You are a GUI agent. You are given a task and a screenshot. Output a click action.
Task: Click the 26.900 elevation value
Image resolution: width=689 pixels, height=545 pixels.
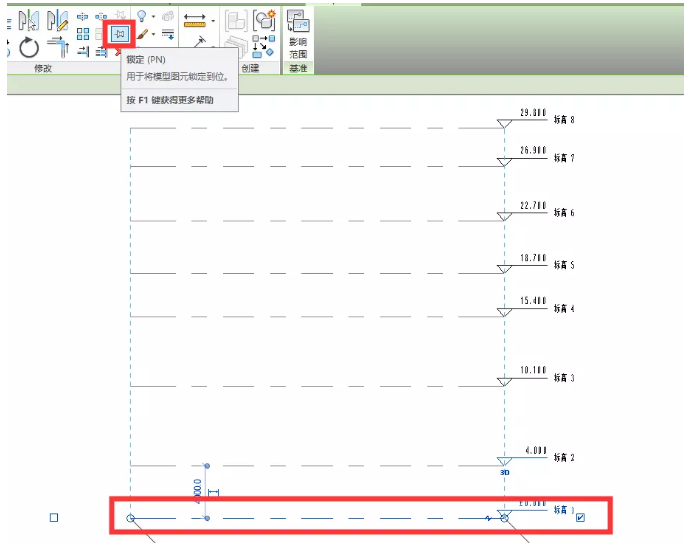pyautogui.click(x=533, y=150)
